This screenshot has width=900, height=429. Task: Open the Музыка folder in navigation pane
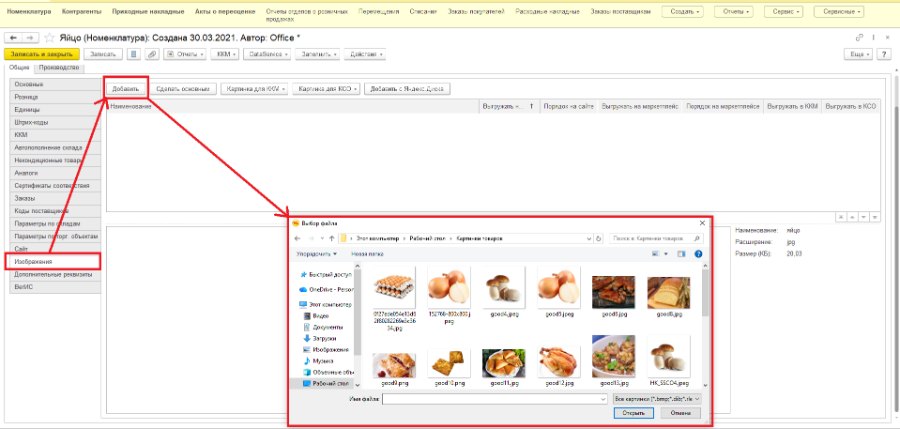tap(318, 361)
